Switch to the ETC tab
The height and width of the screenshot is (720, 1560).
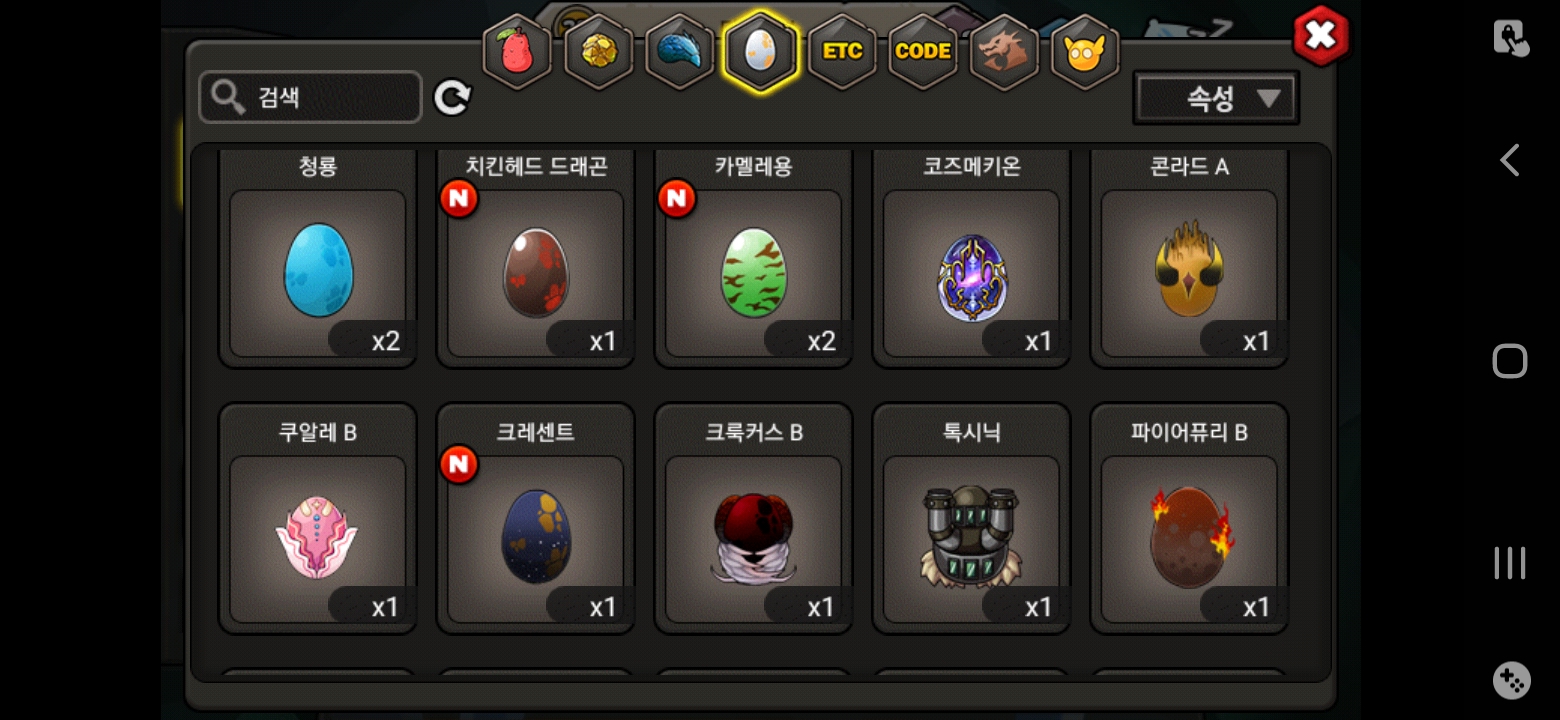842,52
